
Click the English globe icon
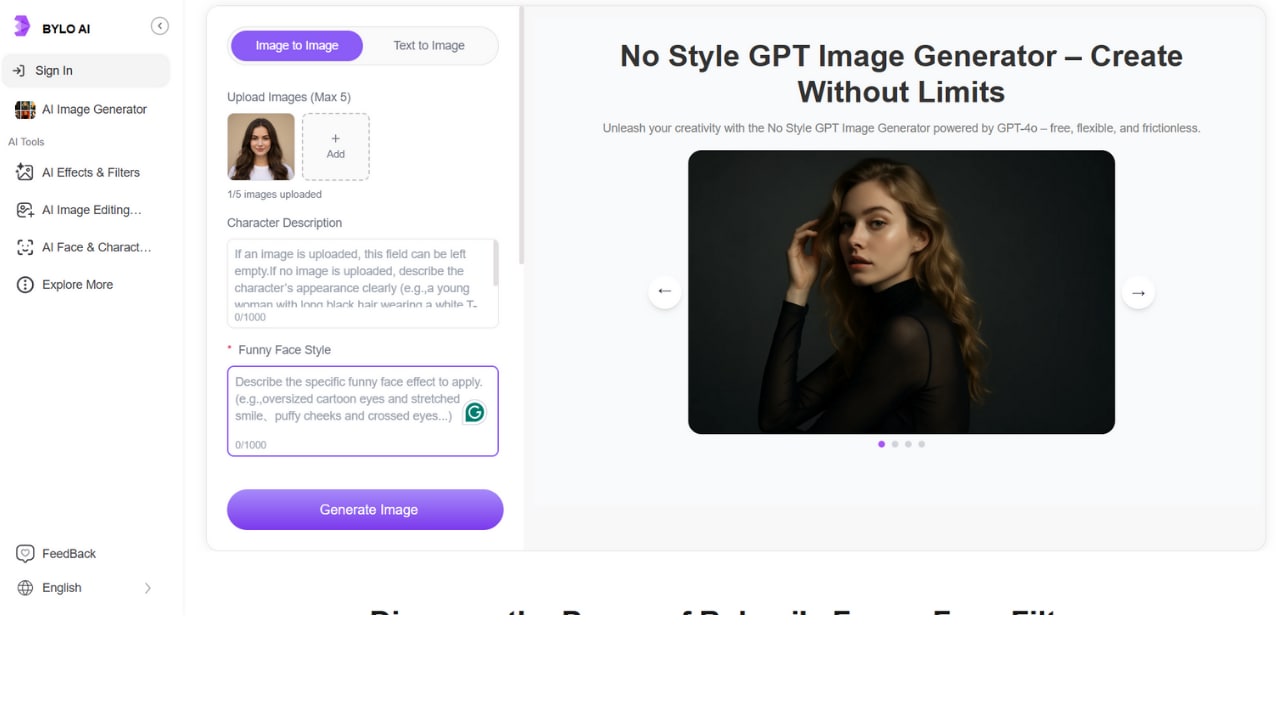[25, 588]
